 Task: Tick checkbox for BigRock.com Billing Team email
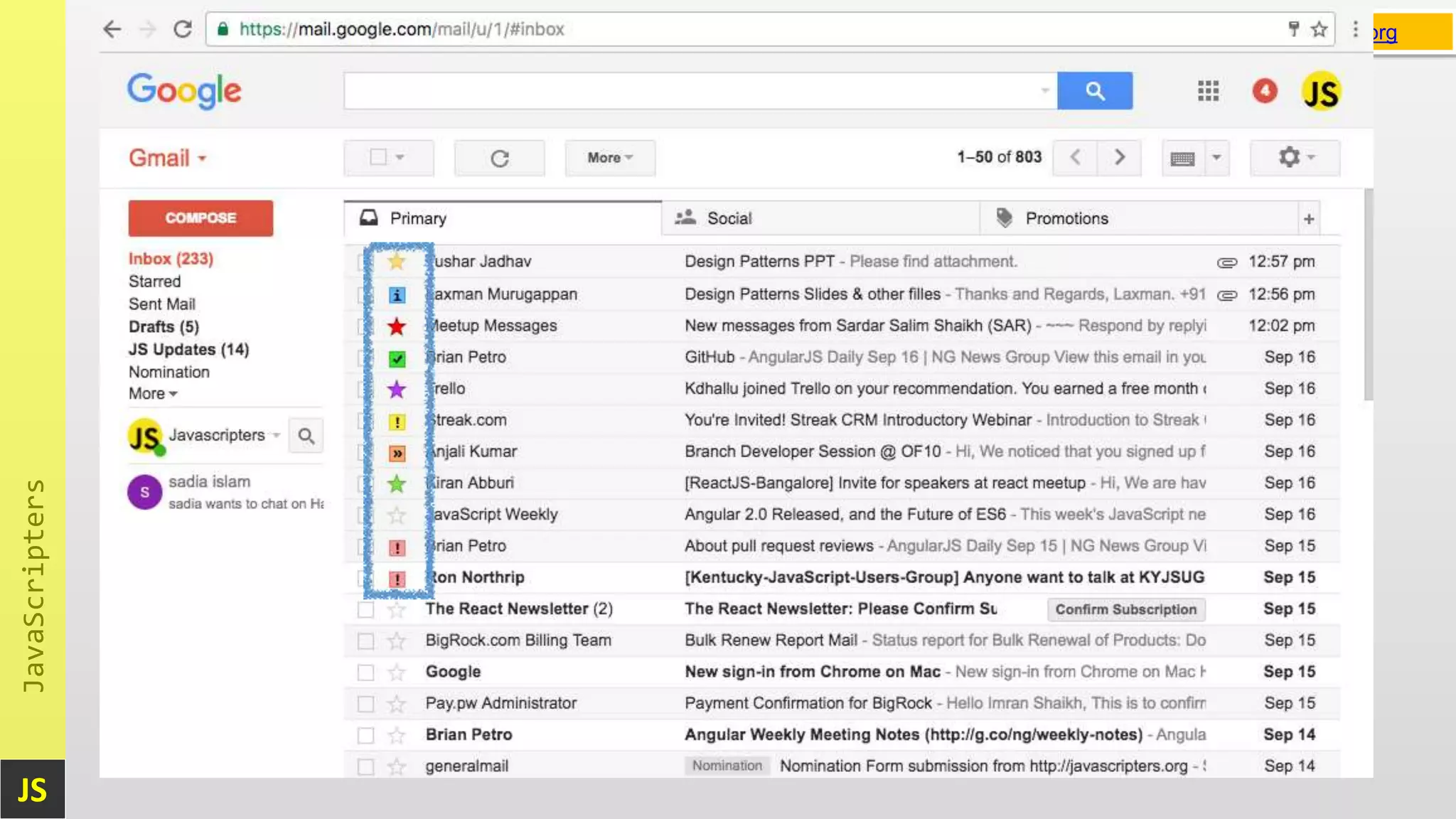click(365, 641)
